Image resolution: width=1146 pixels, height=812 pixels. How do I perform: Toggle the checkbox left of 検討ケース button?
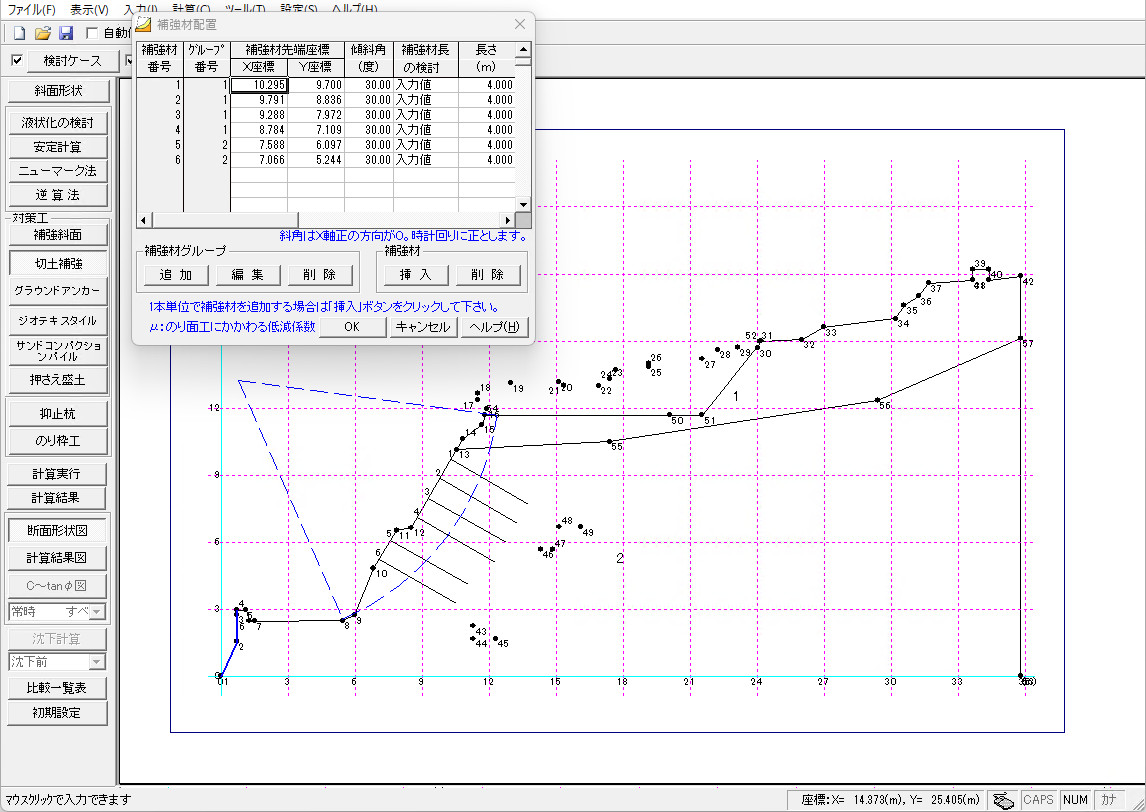17,61
